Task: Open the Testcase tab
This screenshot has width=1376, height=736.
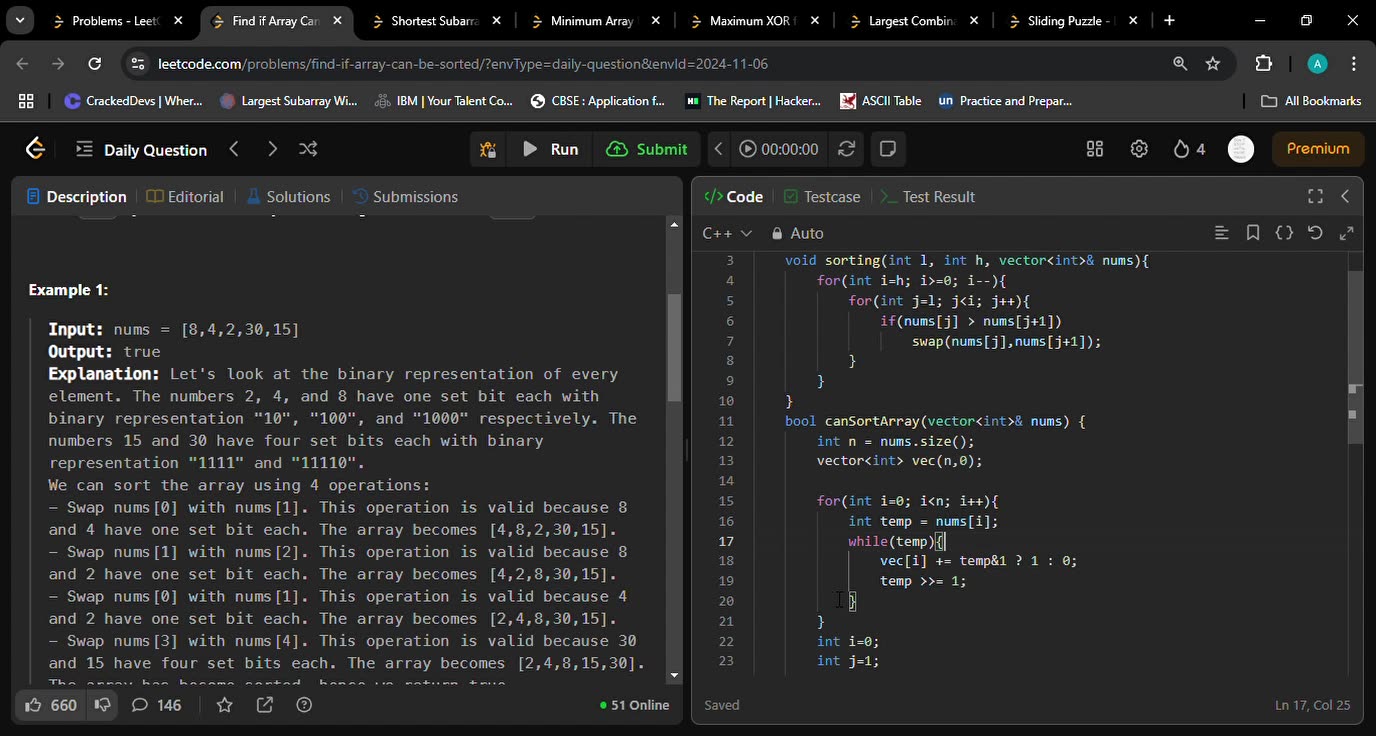Action: click(822, 197)
